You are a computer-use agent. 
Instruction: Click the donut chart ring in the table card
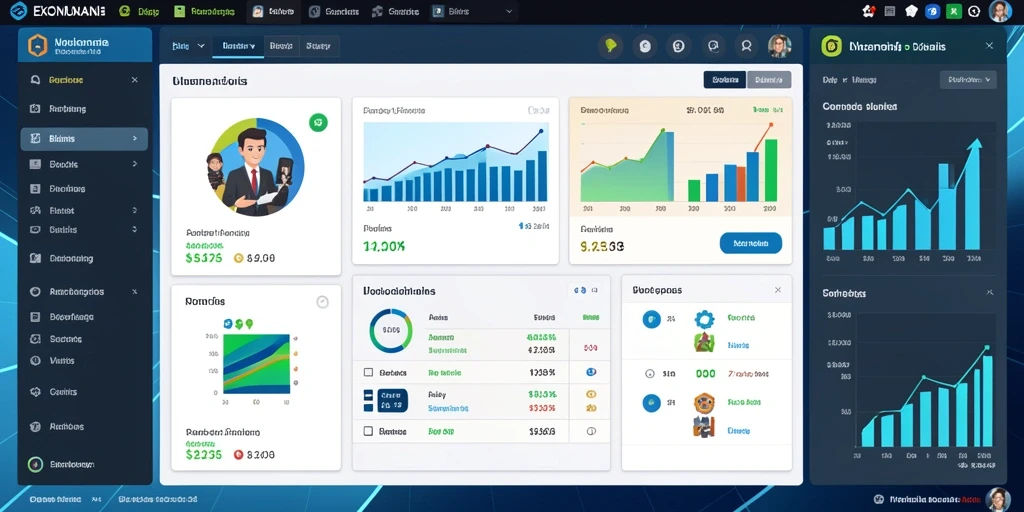coord(391,330)
